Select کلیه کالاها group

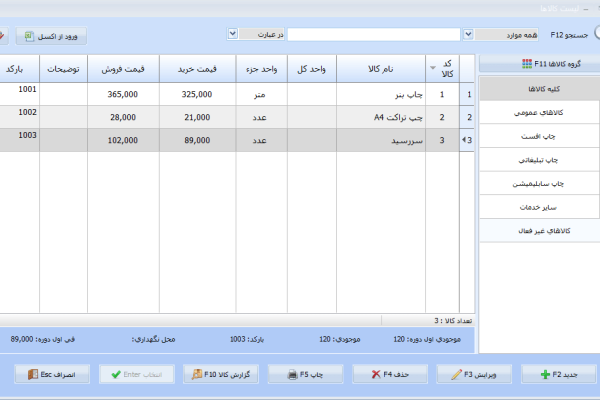[x=540, y=89]
